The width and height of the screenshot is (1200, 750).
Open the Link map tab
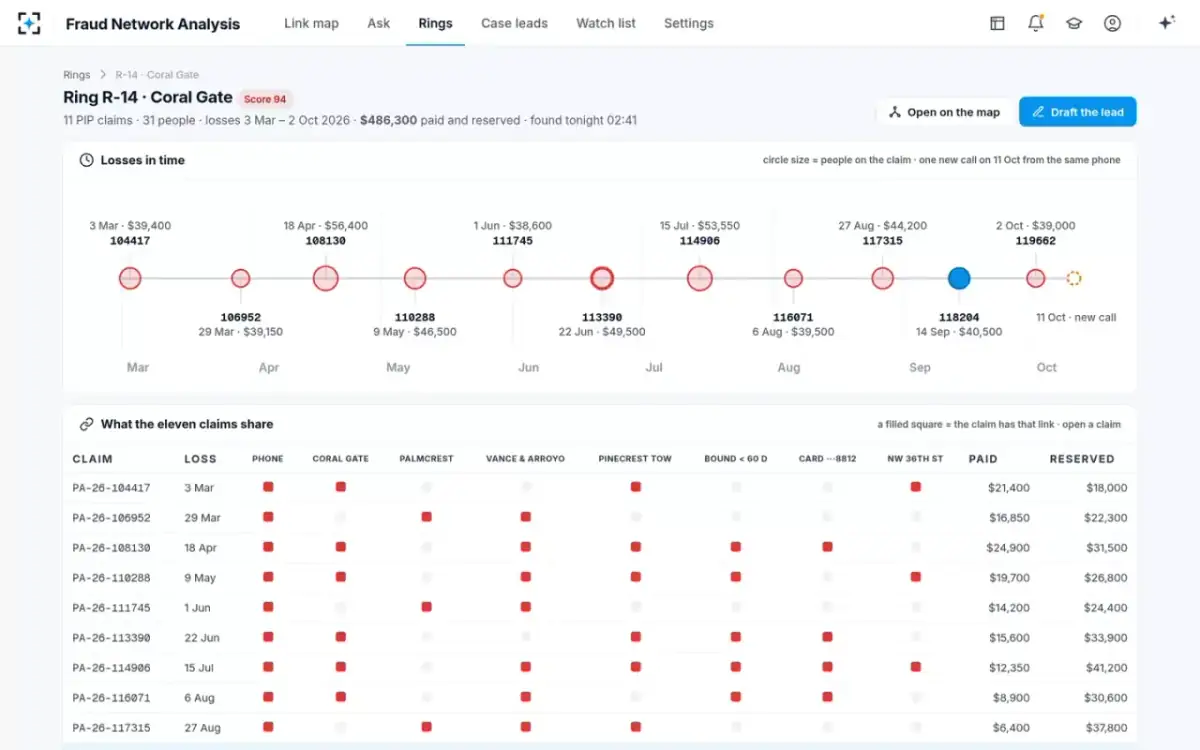[x=311, y=23]
